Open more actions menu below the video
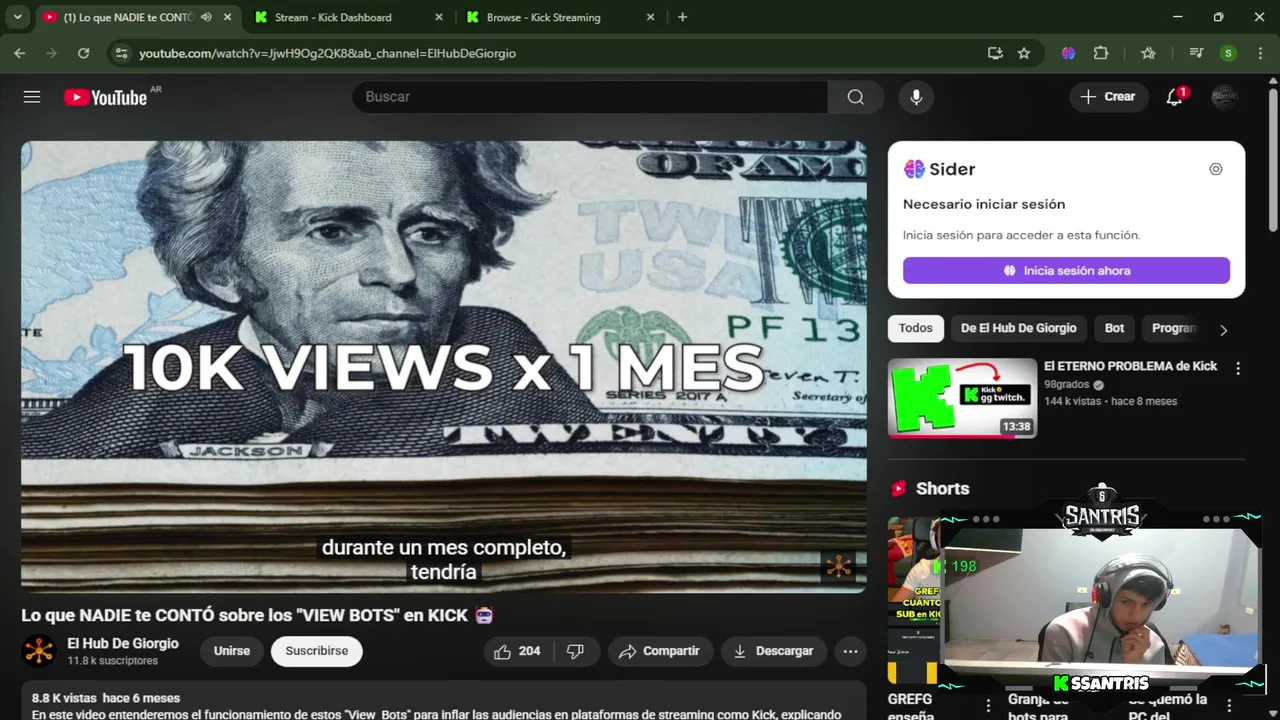The image size is (1280, 720). 850,651
